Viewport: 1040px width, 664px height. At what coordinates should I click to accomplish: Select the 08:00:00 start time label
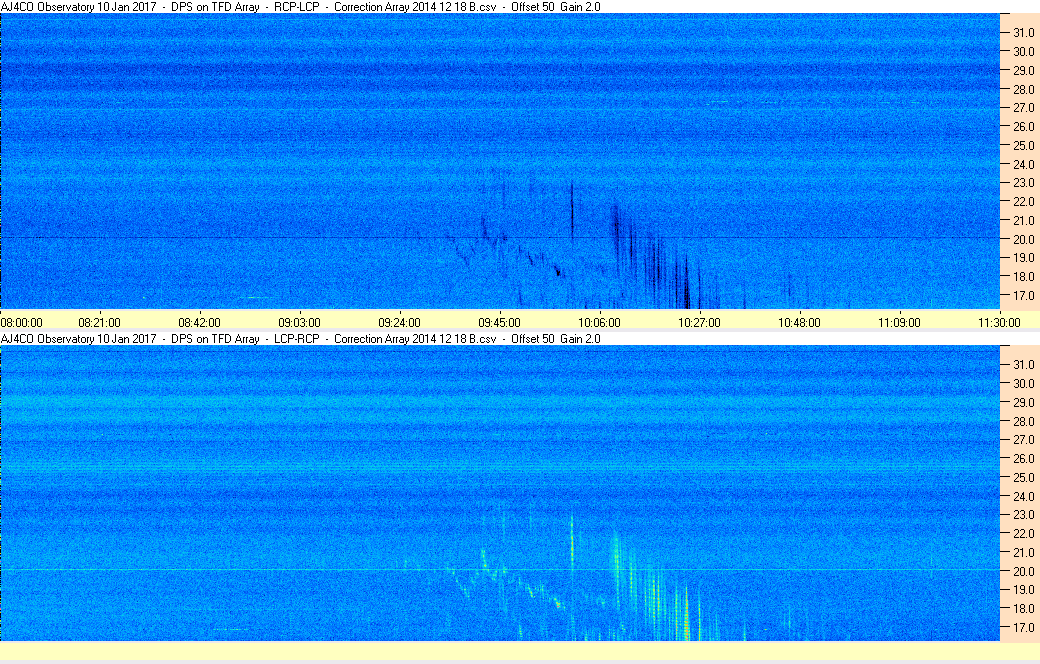click(x=21, y=323)
